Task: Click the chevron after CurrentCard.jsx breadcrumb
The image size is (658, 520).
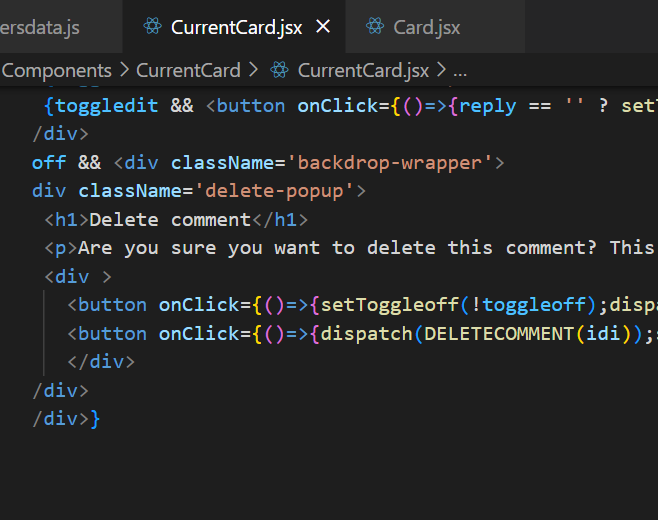Action: (441, 70)
